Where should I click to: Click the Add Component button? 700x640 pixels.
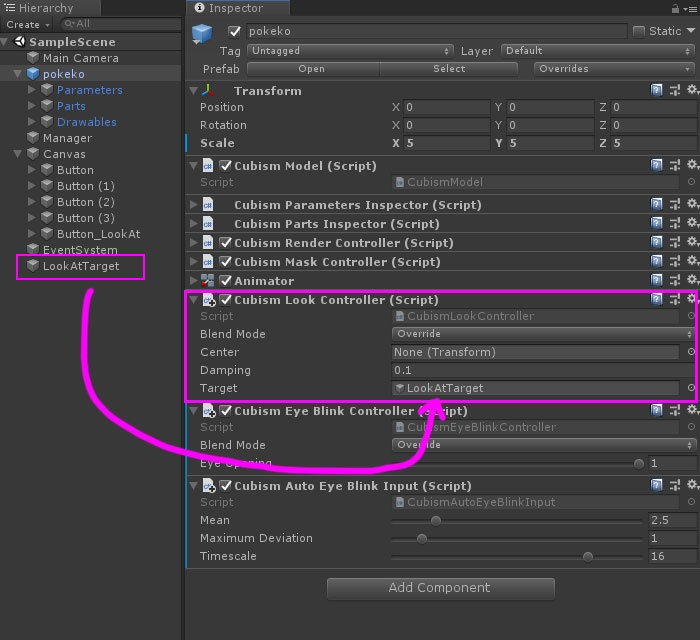[x=441, y=588]
